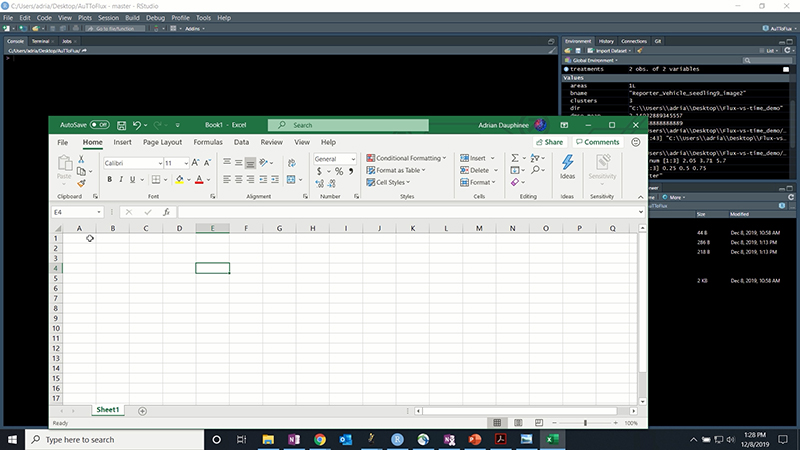Toggle Align Left
Screen dimensions: 800x450
pyautogui.click(x=227, y=180)
